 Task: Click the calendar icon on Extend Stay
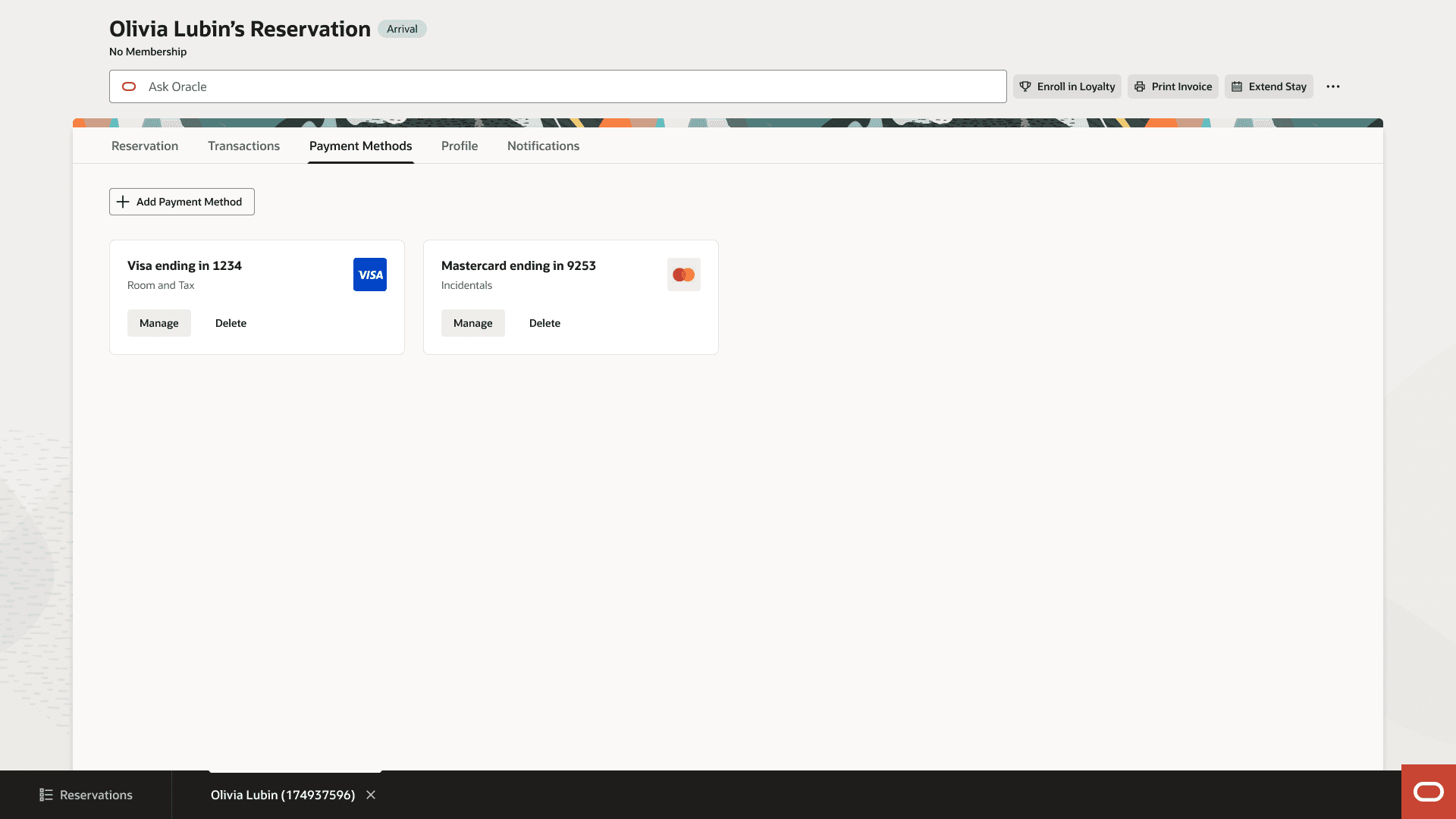[1237, 86]
